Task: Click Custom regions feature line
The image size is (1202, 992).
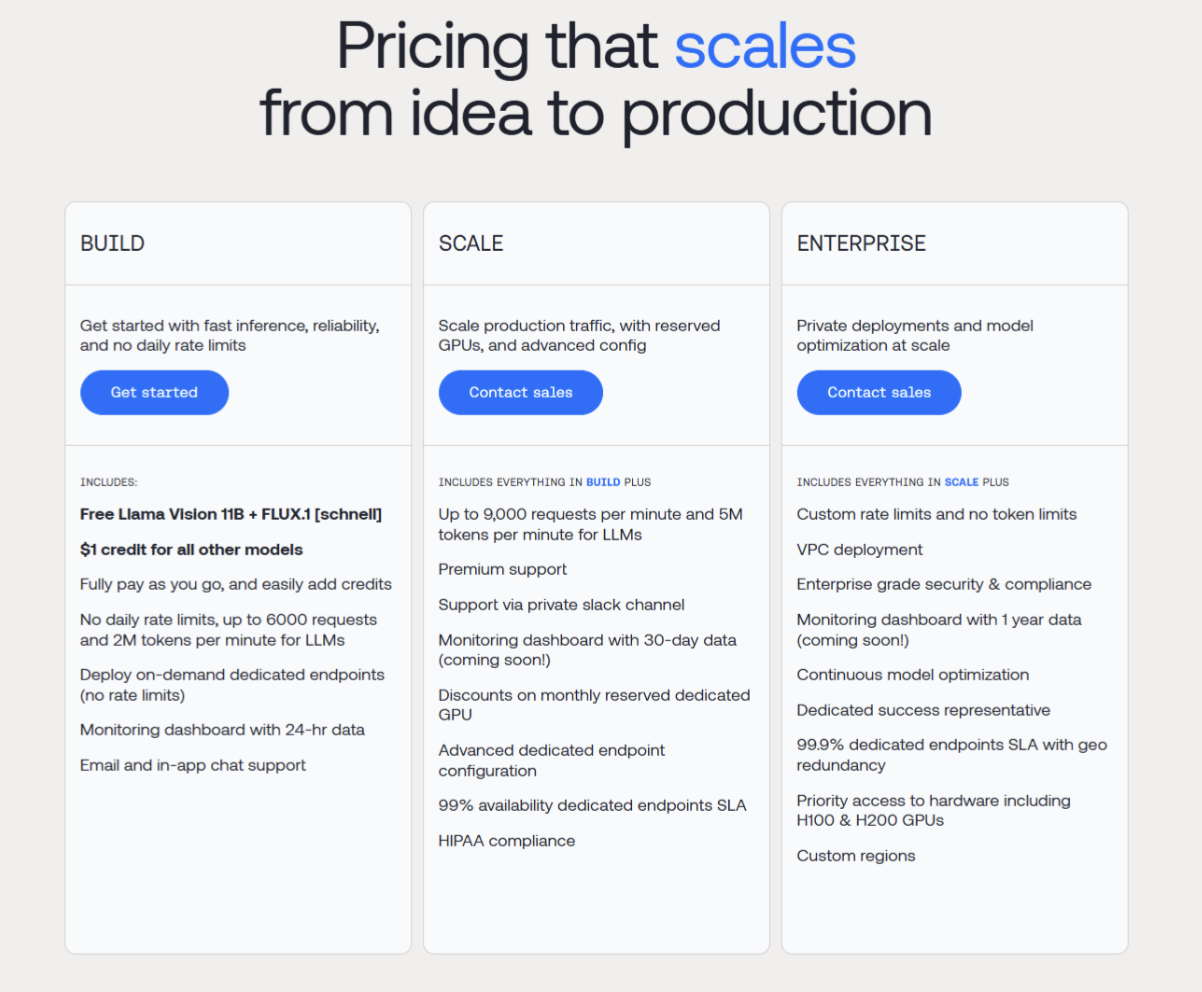Action: point(856,856)
